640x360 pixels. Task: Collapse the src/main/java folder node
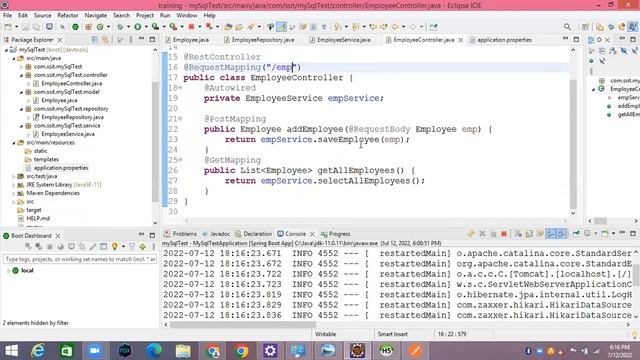pyautogui.click(x=14, y=58)
